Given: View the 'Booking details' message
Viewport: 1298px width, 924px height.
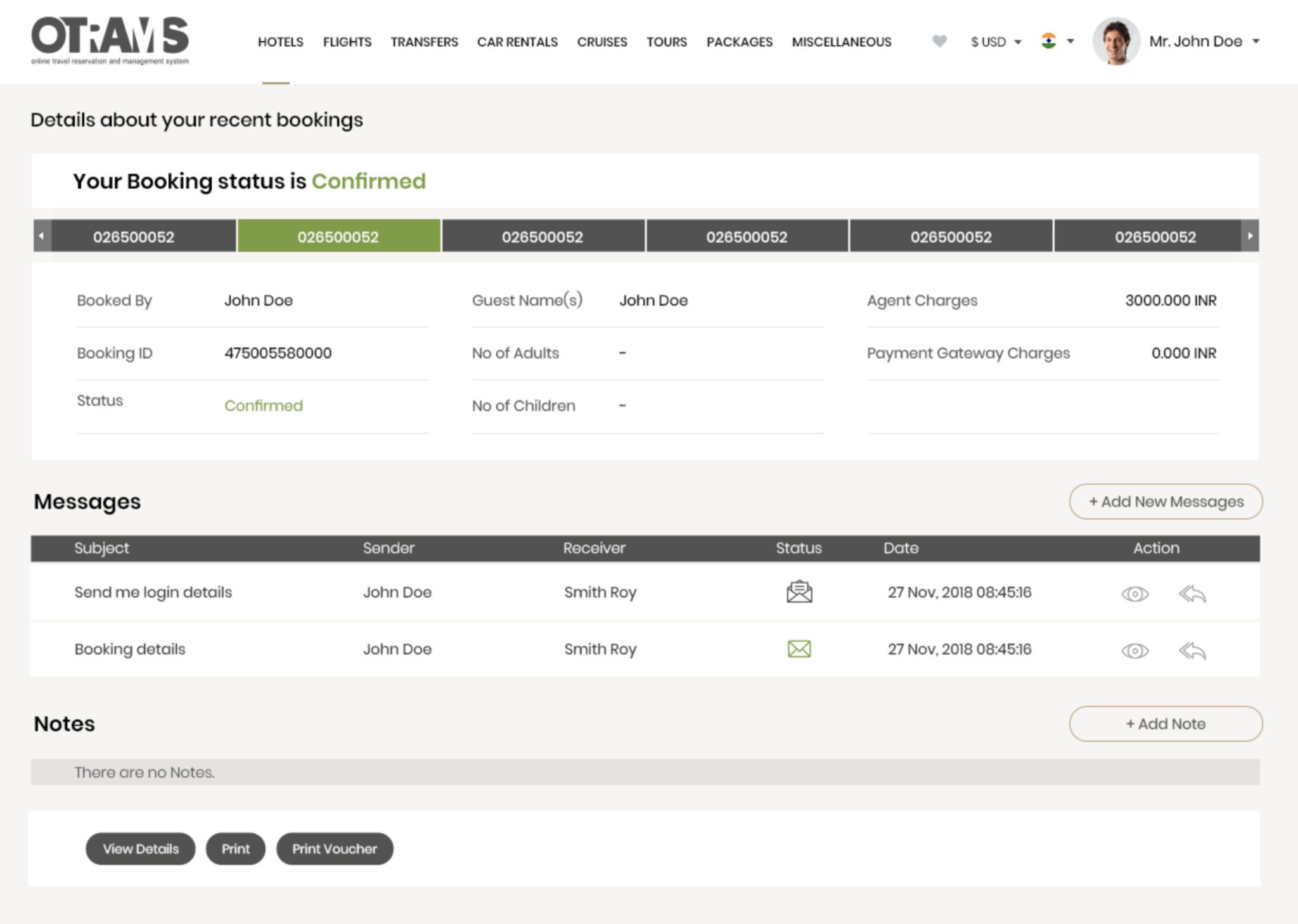Looking at the screenshot, I should coord(1134,651).
